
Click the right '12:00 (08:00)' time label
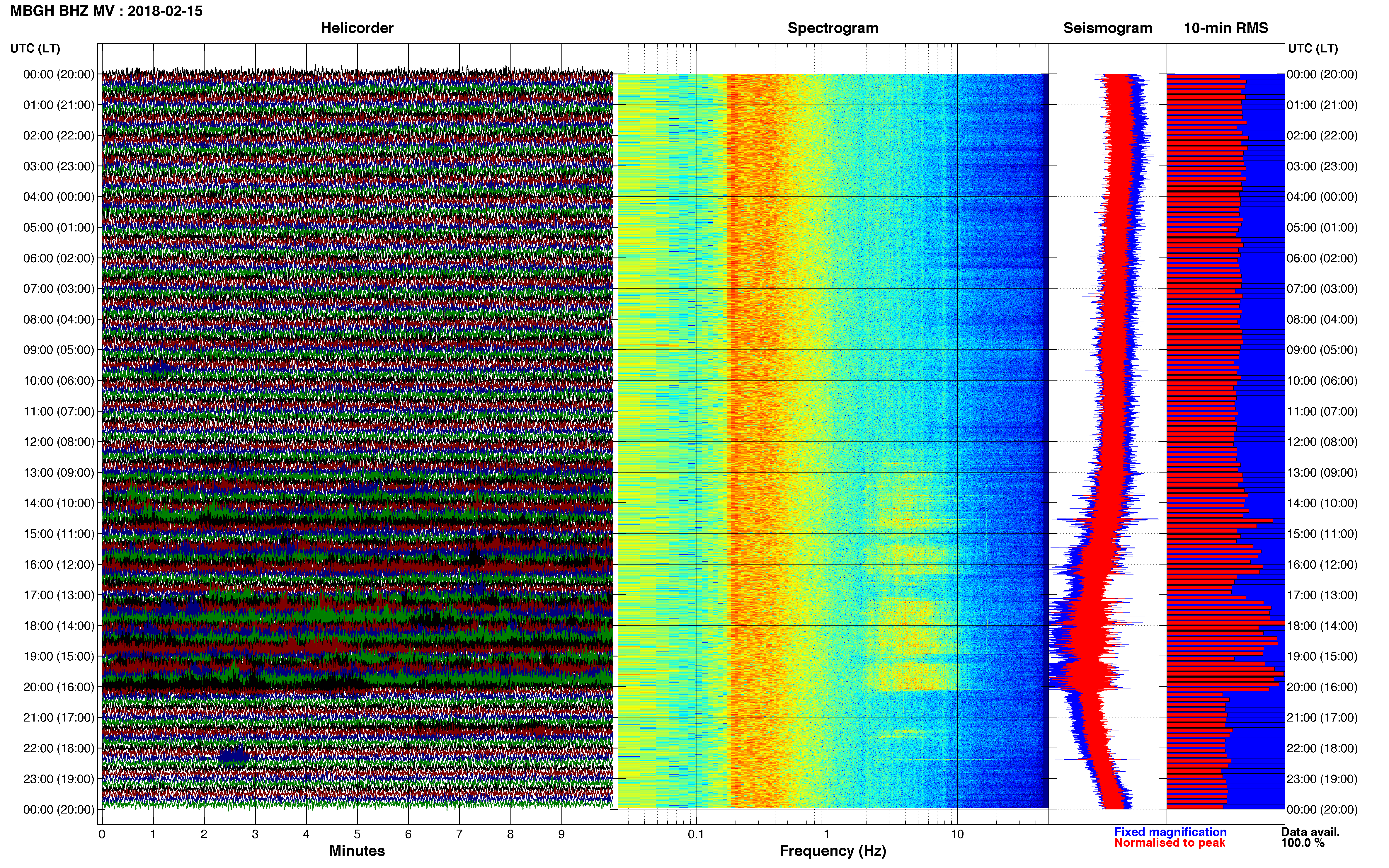tap(1322, 441)
